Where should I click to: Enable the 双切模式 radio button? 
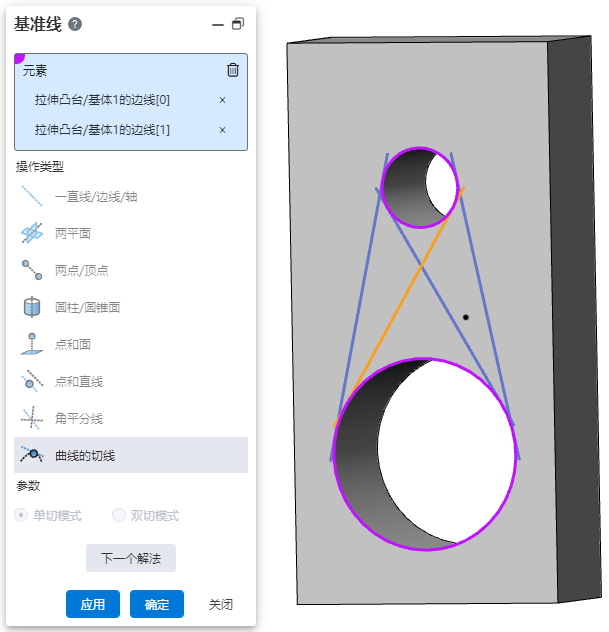(118, 515)
